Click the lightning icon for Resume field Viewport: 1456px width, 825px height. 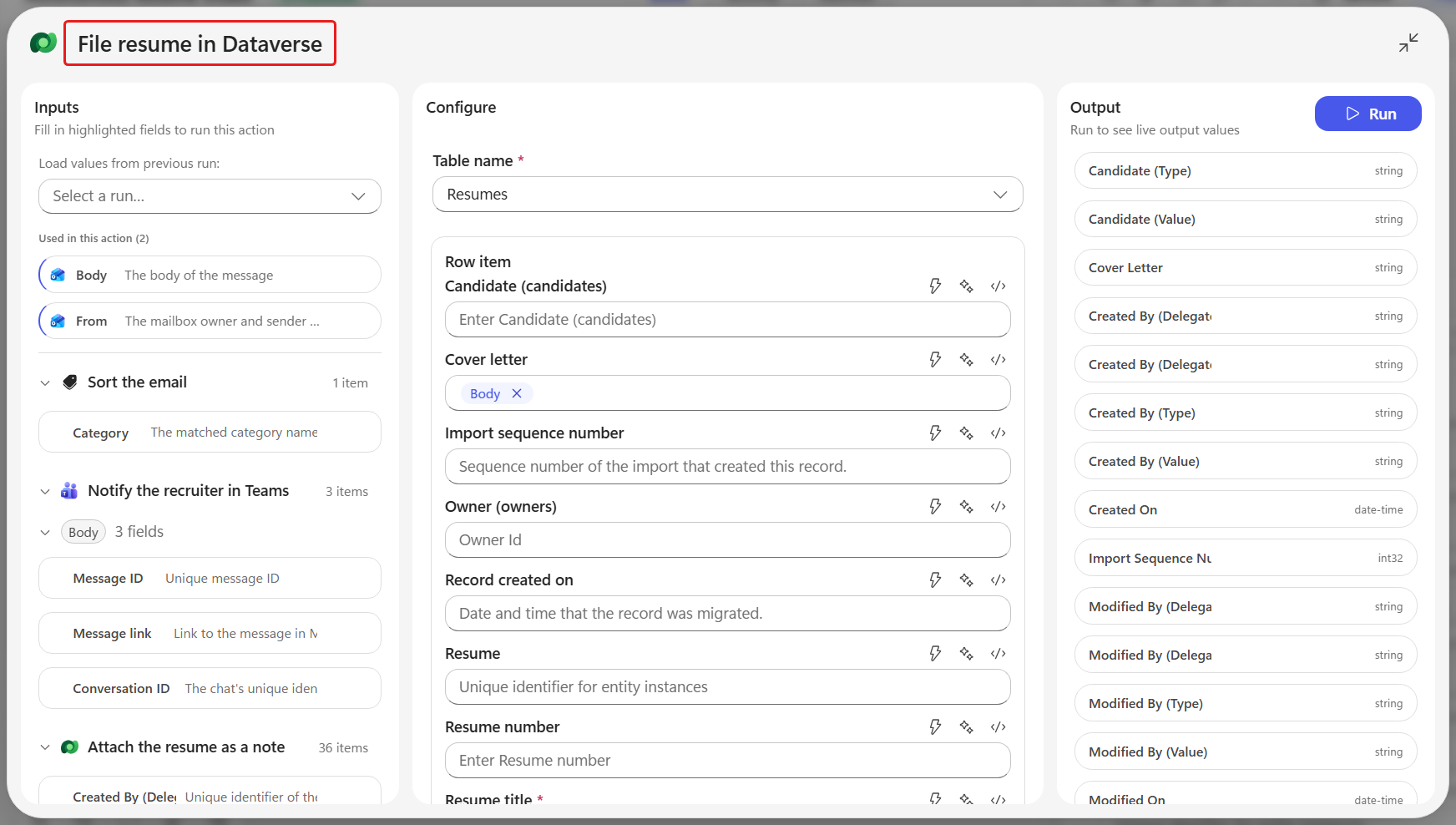click(935, 654)
